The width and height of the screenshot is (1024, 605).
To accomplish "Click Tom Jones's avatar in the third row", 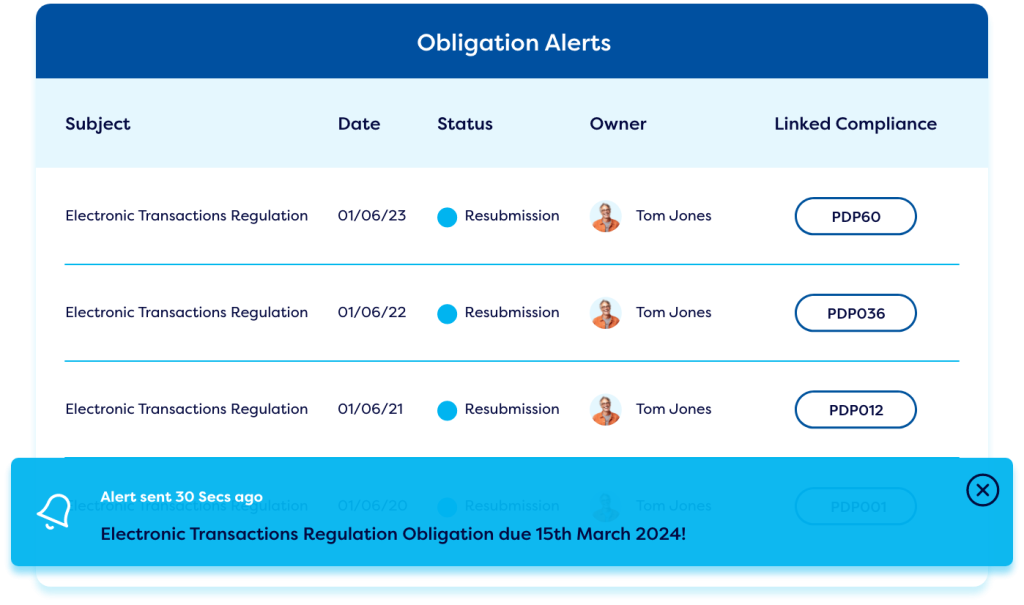I will tap(606, 409).
